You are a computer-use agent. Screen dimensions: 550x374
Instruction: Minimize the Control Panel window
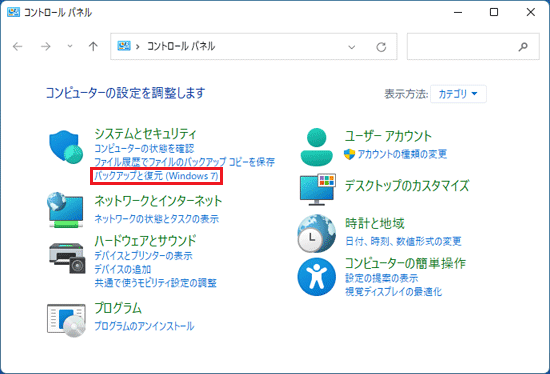coord(458,12)
